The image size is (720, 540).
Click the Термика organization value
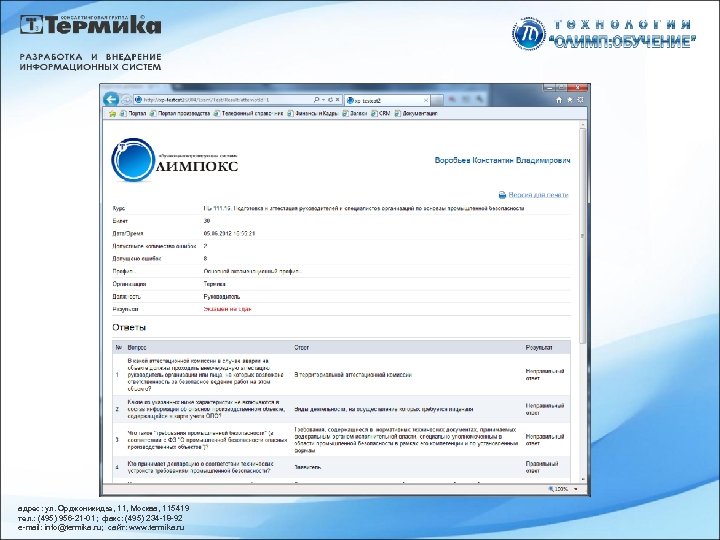pyautogui.click(x=214, y=284)
